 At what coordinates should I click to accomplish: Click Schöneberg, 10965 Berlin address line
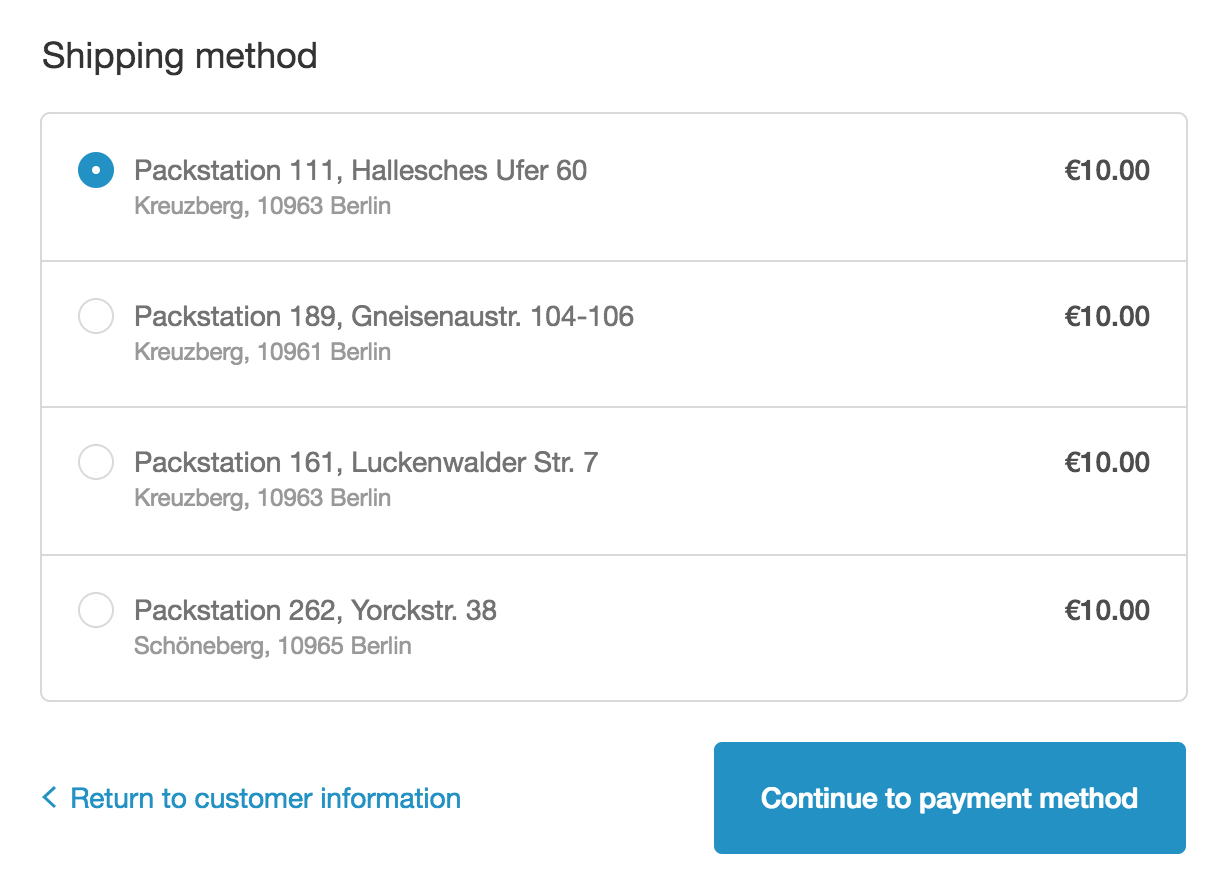(273, 646)
